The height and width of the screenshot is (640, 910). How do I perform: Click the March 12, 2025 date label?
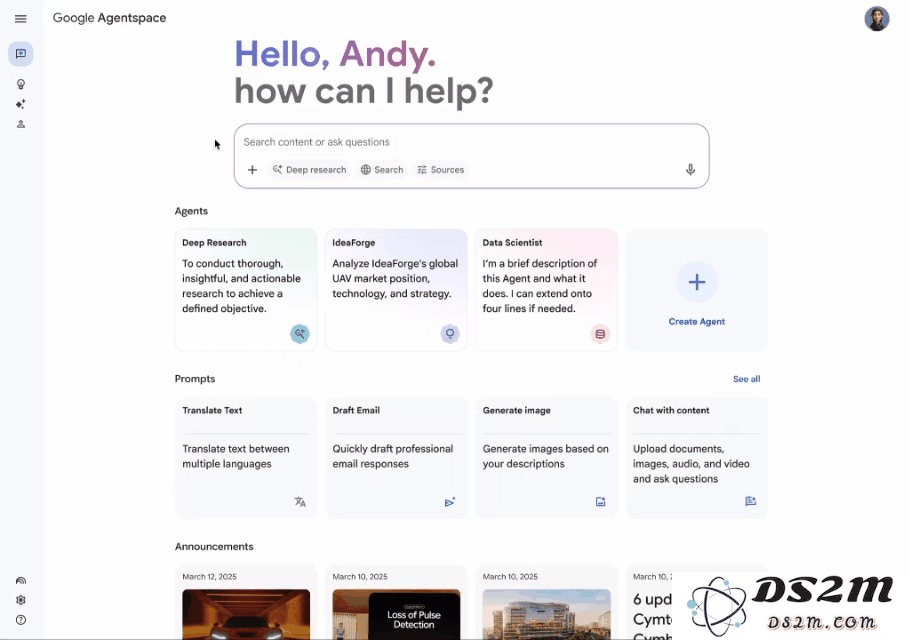point(210,577)
